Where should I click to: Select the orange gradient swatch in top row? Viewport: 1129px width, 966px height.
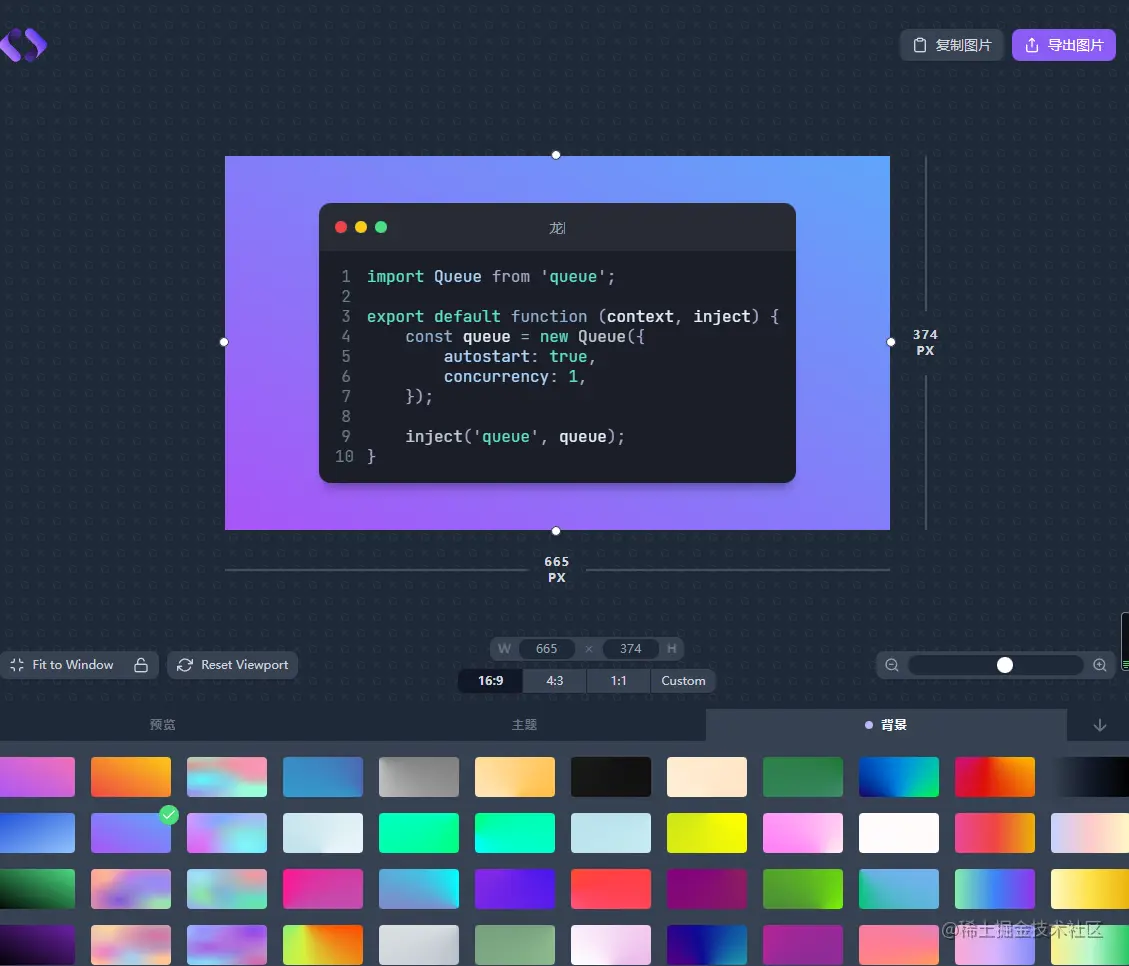[x=131, y=777]
